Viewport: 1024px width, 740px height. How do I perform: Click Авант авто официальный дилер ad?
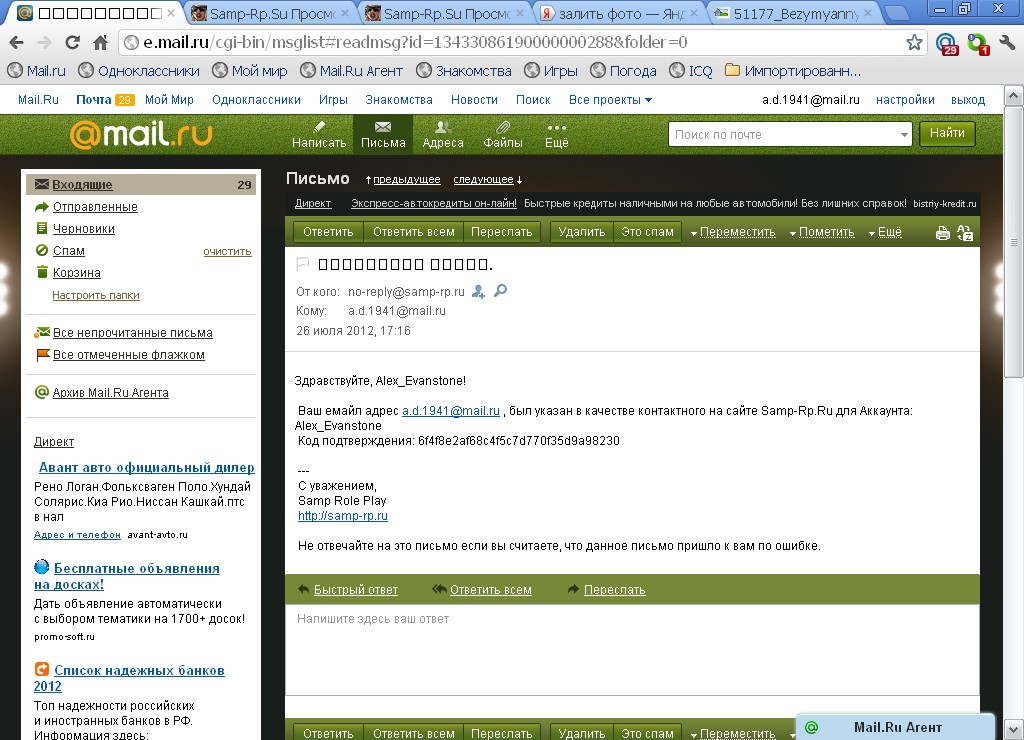(x=146, y=468)
